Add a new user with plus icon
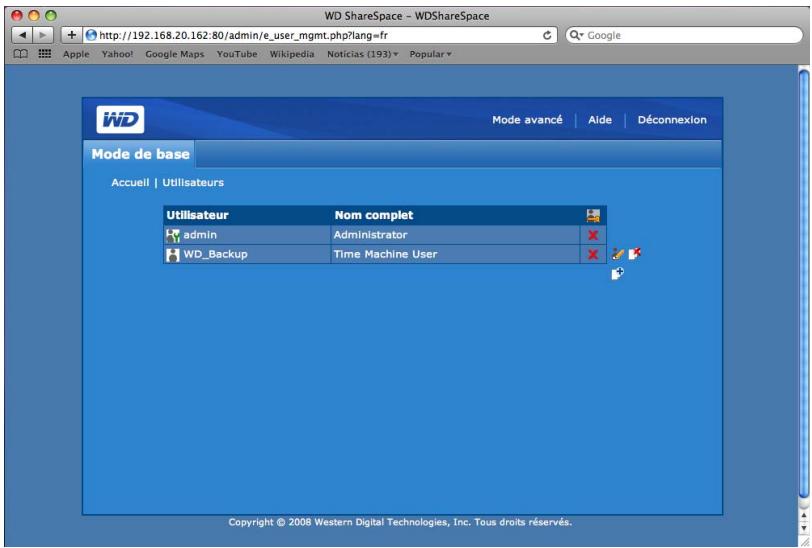This screenshot has height=548, width=812. (x=617, y=273)
